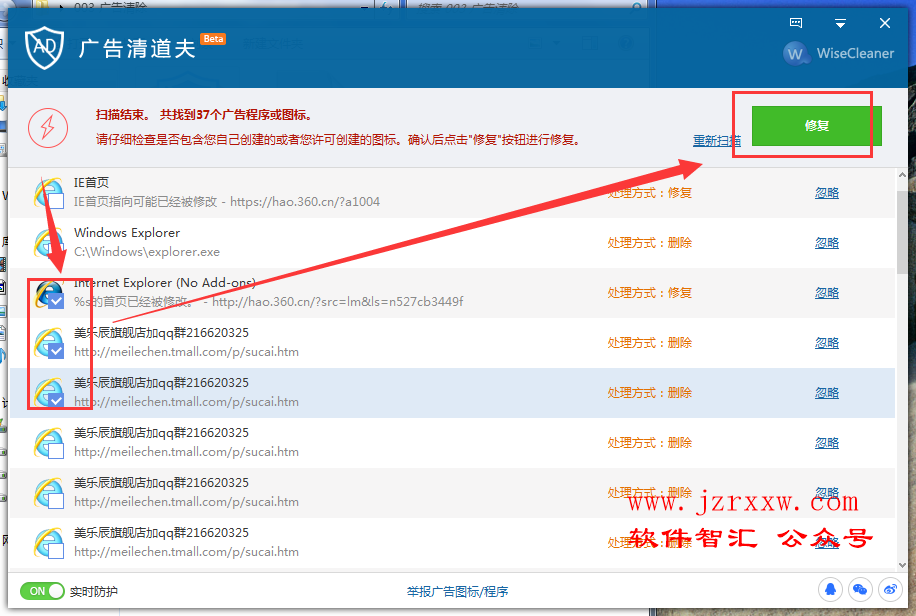Image resolution: width=916 pixels, height=616 pixels.
Task: Click 处理方式：修复 in the IE首页 row
Action: coord(650,193)
